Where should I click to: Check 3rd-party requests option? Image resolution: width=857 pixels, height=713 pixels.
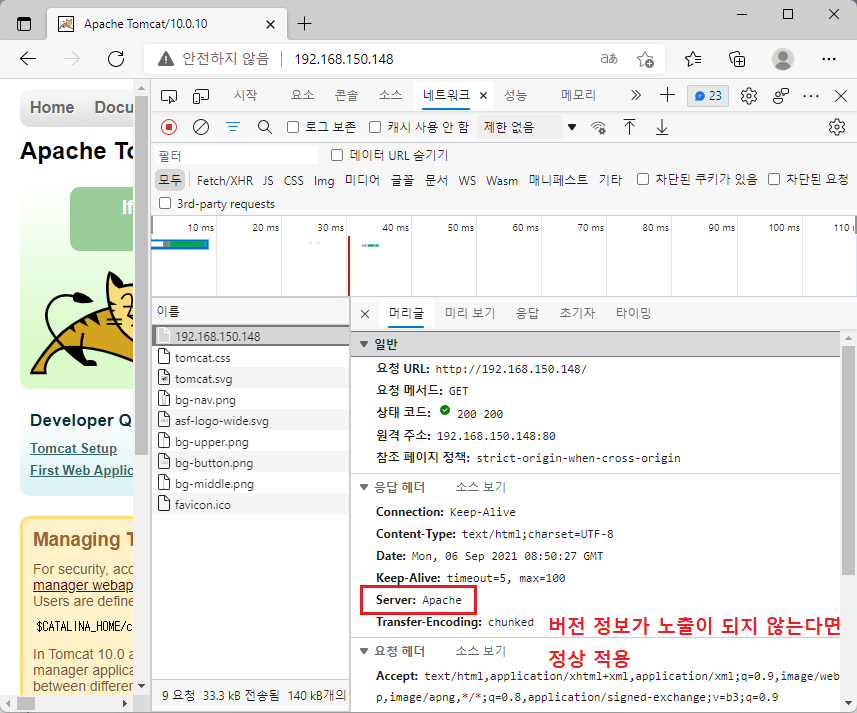165,203
